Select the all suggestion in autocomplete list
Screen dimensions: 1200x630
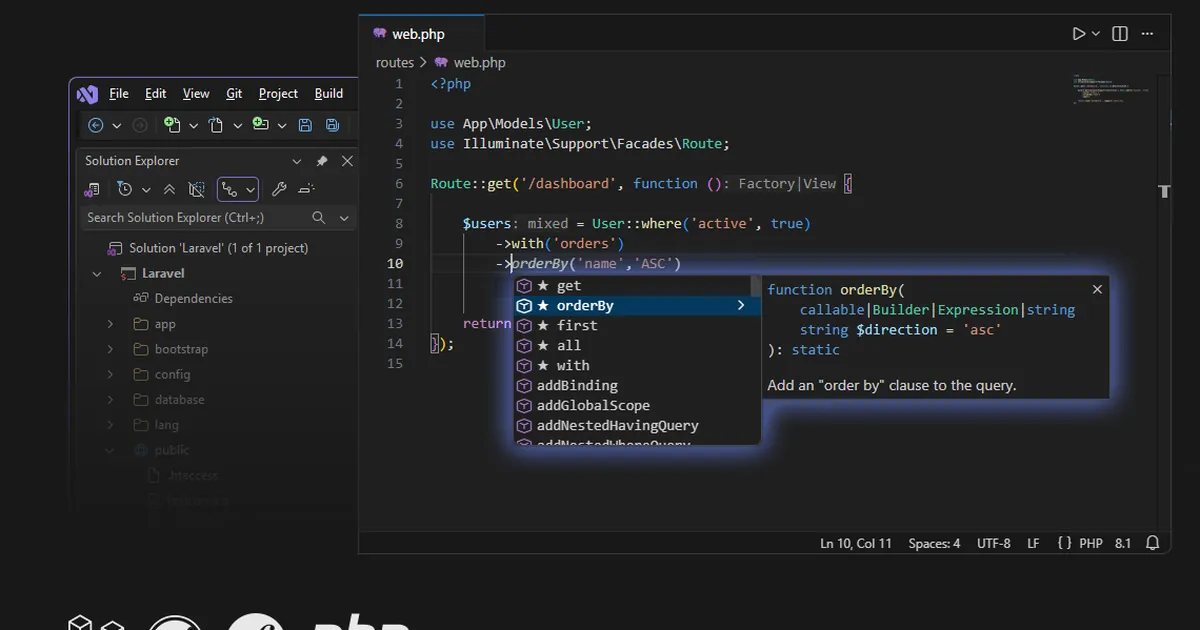637,346
